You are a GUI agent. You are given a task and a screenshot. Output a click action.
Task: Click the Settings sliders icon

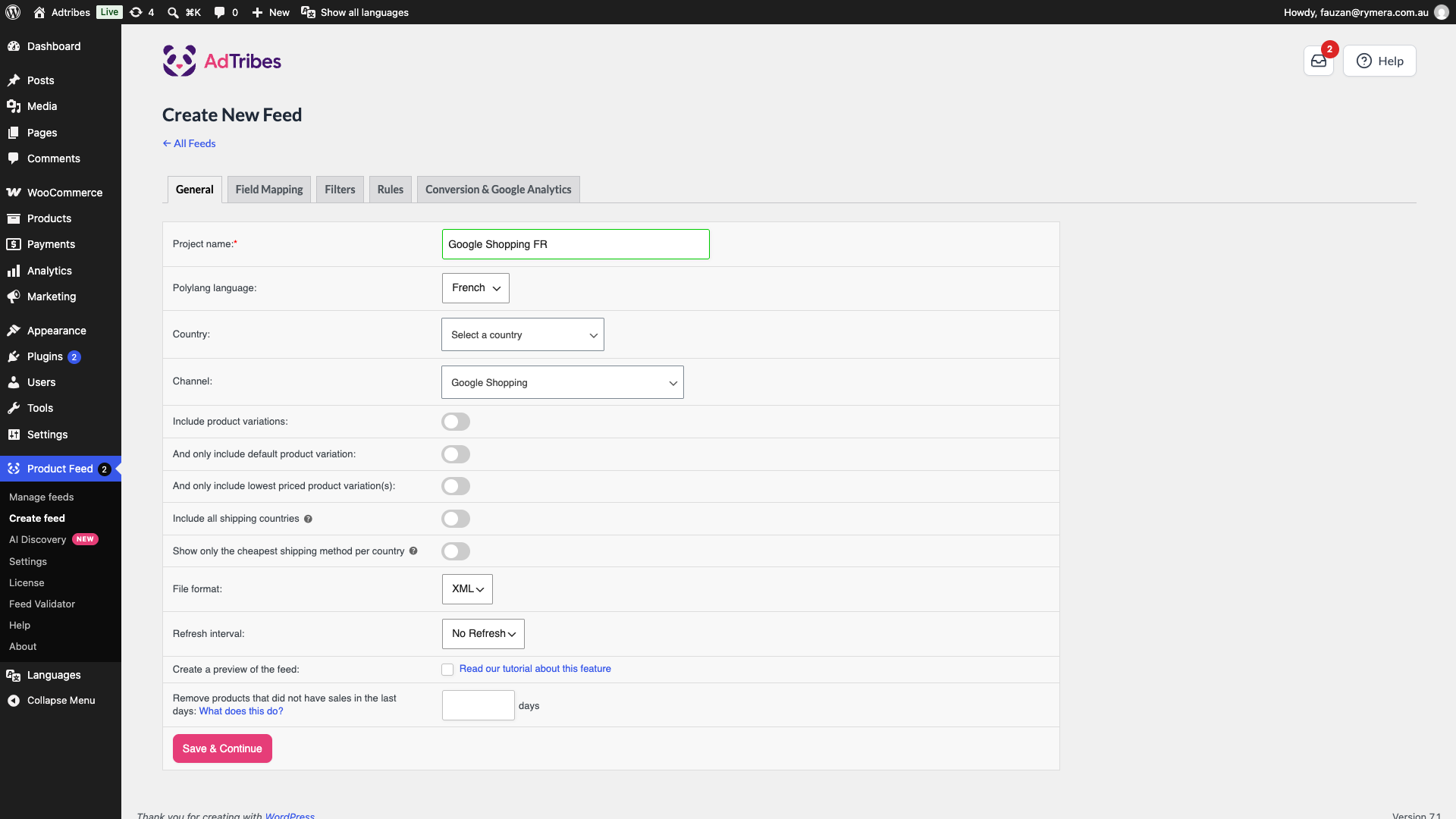pos(14,435)
